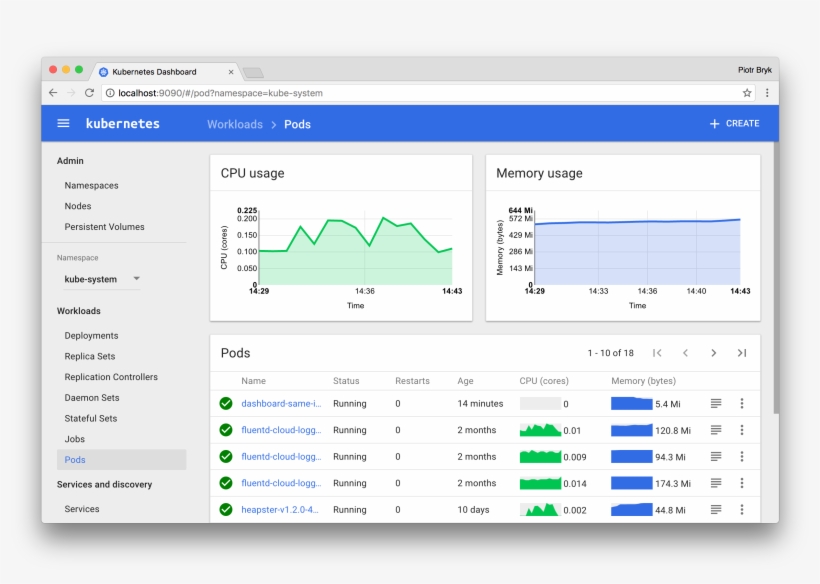Open a new browser tab
820x584 pixels.
[x=254, y=73]
